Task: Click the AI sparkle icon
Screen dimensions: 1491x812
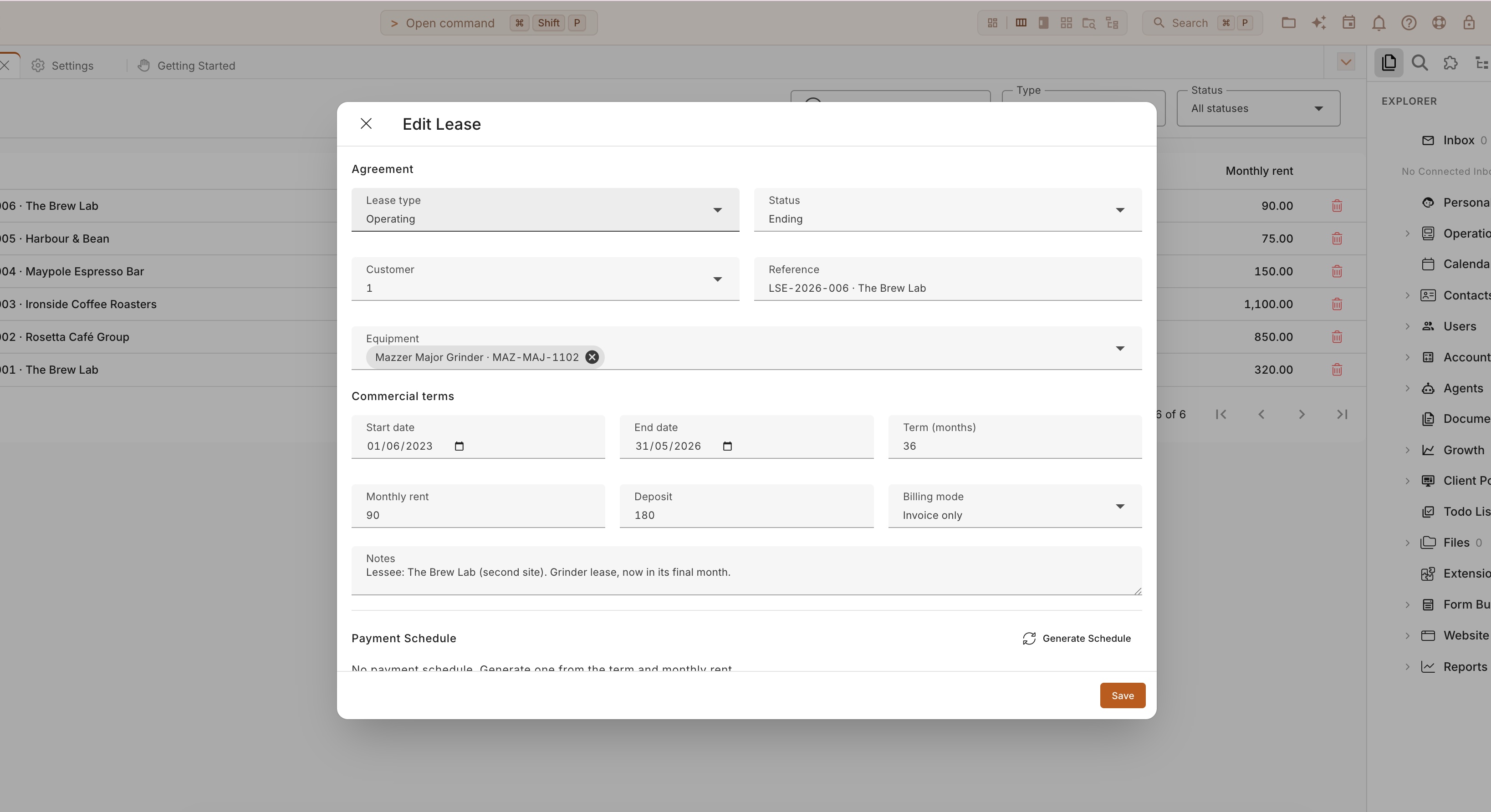Action: pyautogui.click(x=1318, y=23)
